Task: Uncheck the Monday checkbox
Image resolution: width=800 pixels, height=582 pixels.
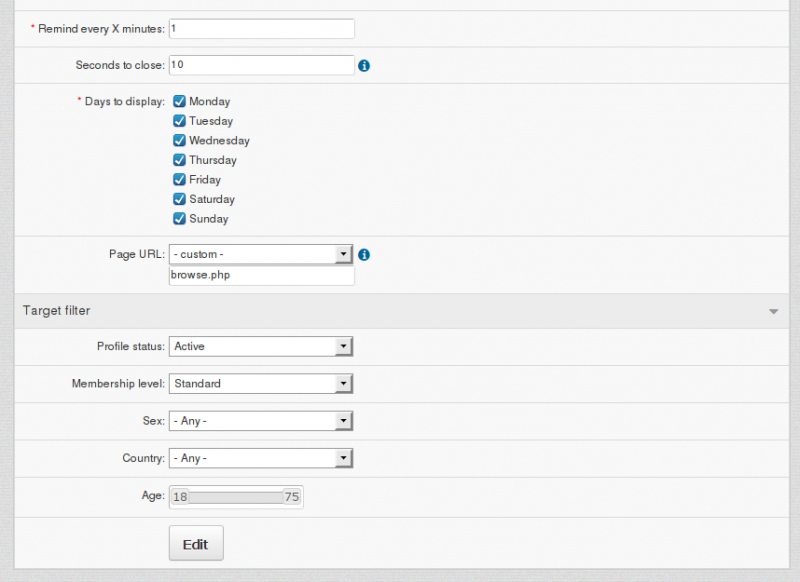Action: (180, 101)
